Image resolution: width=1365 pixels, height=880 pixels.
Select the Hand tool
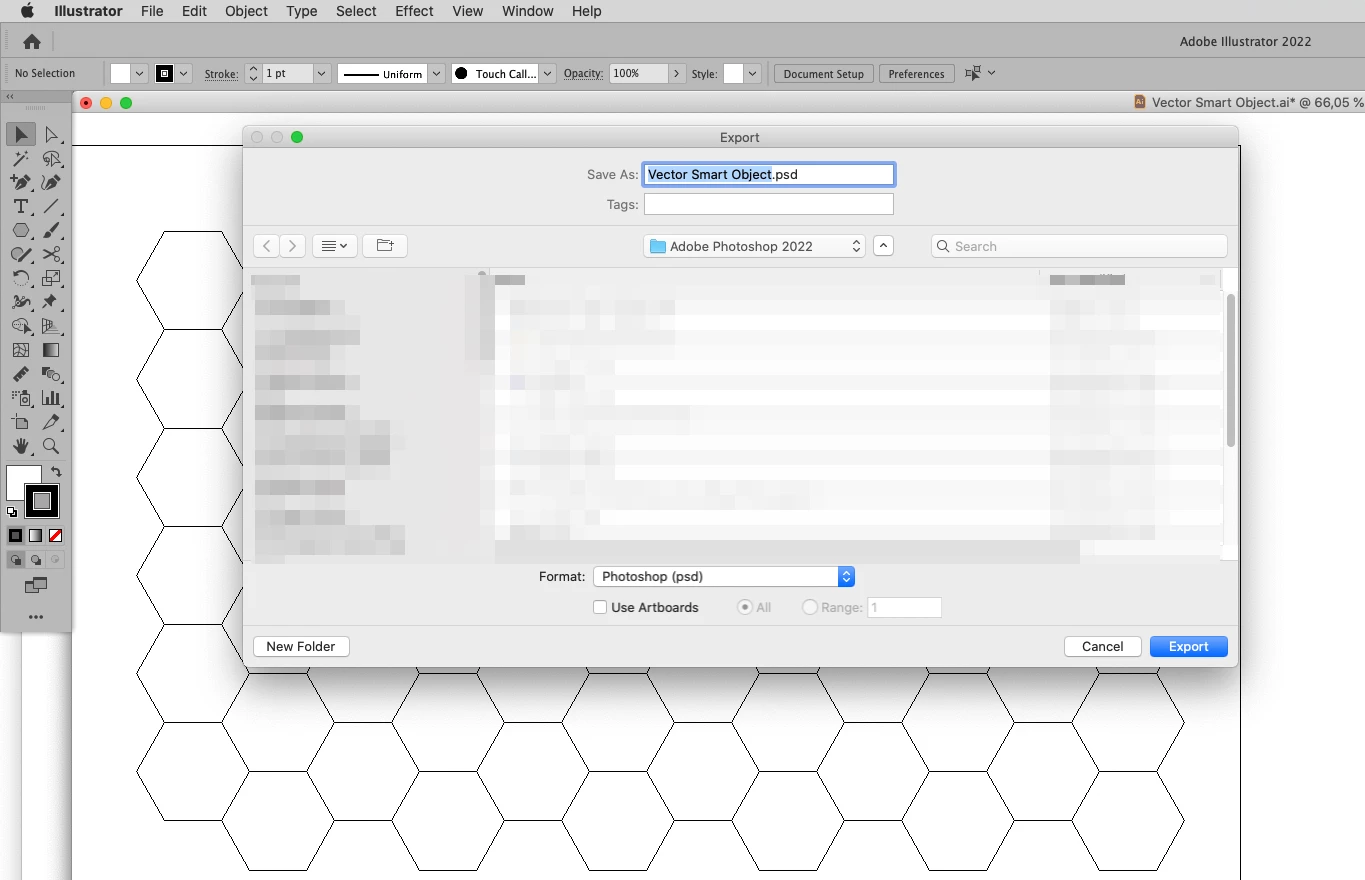tap(21, 446)
